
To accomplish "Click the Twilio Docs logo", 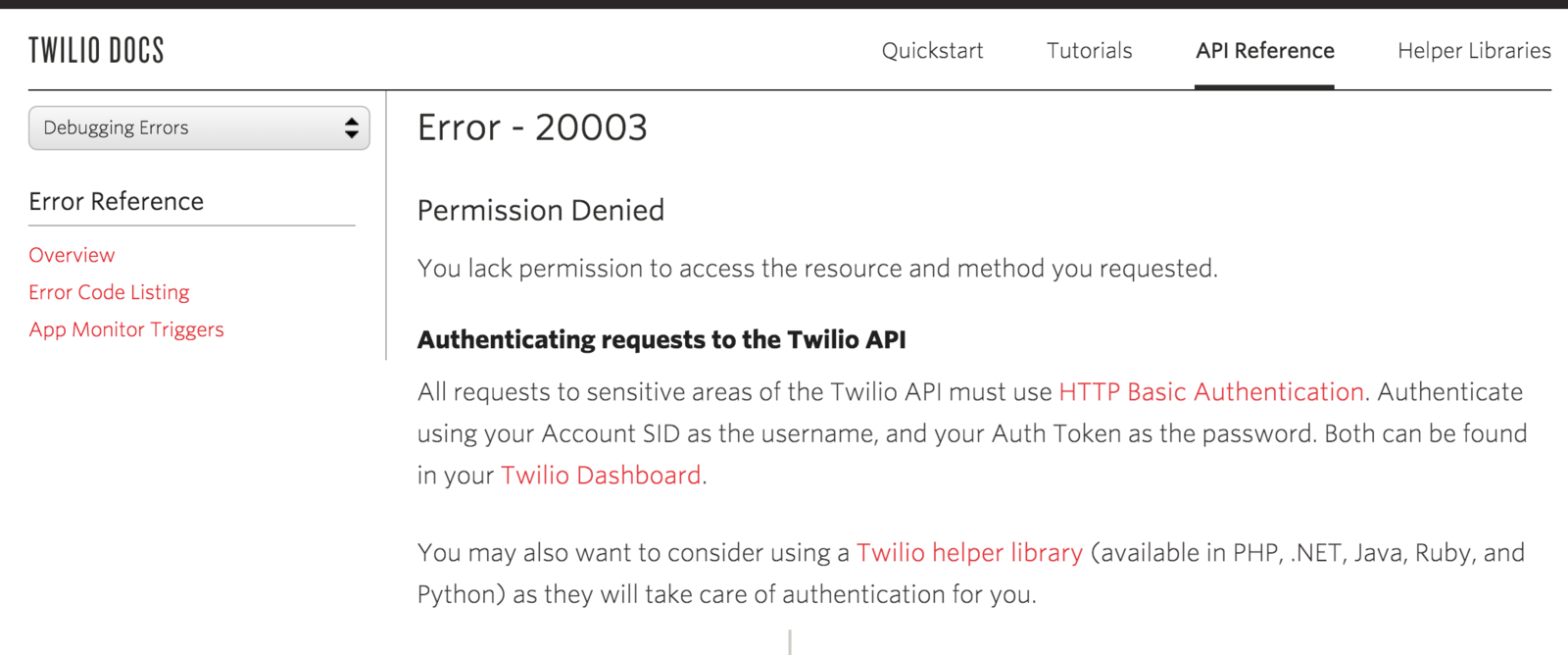I will coord(96,50).
